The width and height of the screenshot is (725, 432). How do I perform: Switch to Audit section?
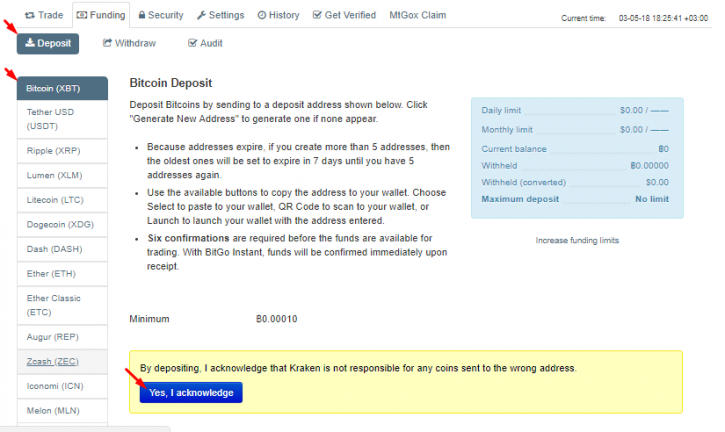click(205, 43)
